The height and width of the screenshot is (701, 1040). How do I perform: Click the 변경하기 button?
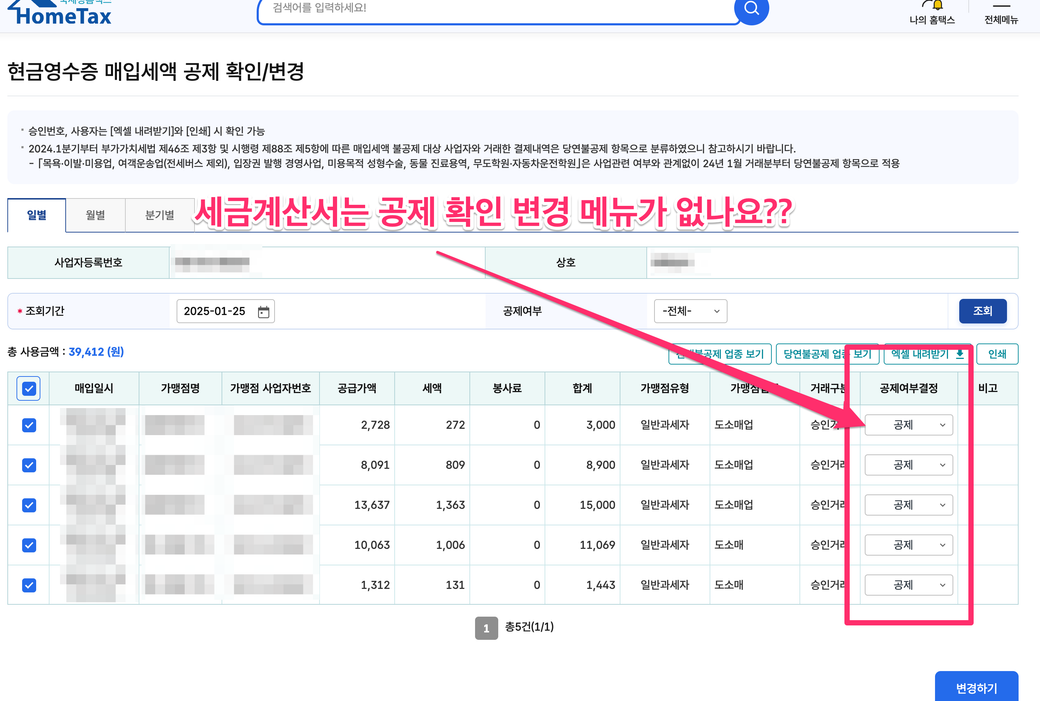click(976, 688)
